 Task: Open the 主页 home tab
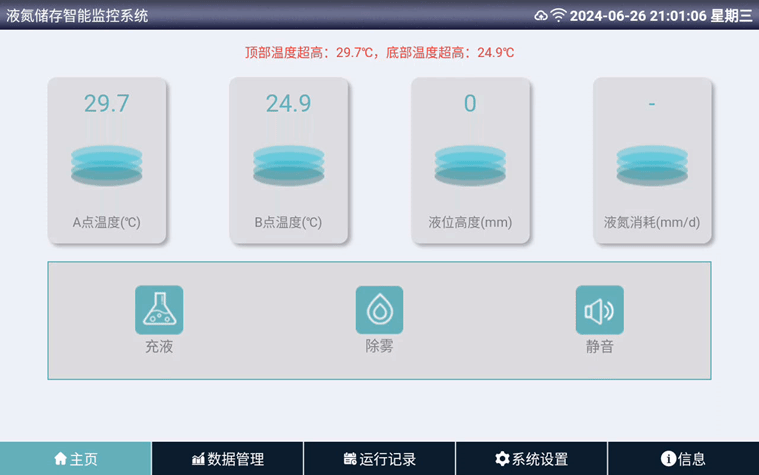tap(76, 459)
